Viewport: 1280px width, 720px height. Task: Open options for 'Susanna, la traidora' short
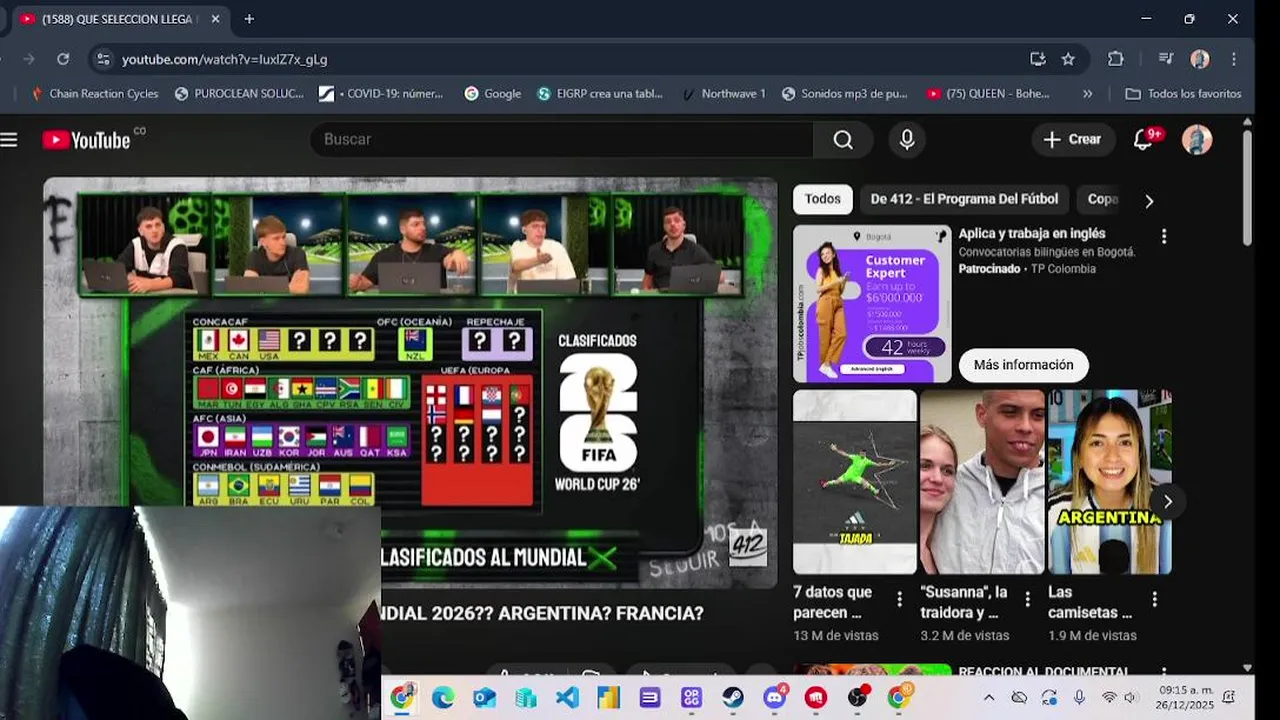1027,599
